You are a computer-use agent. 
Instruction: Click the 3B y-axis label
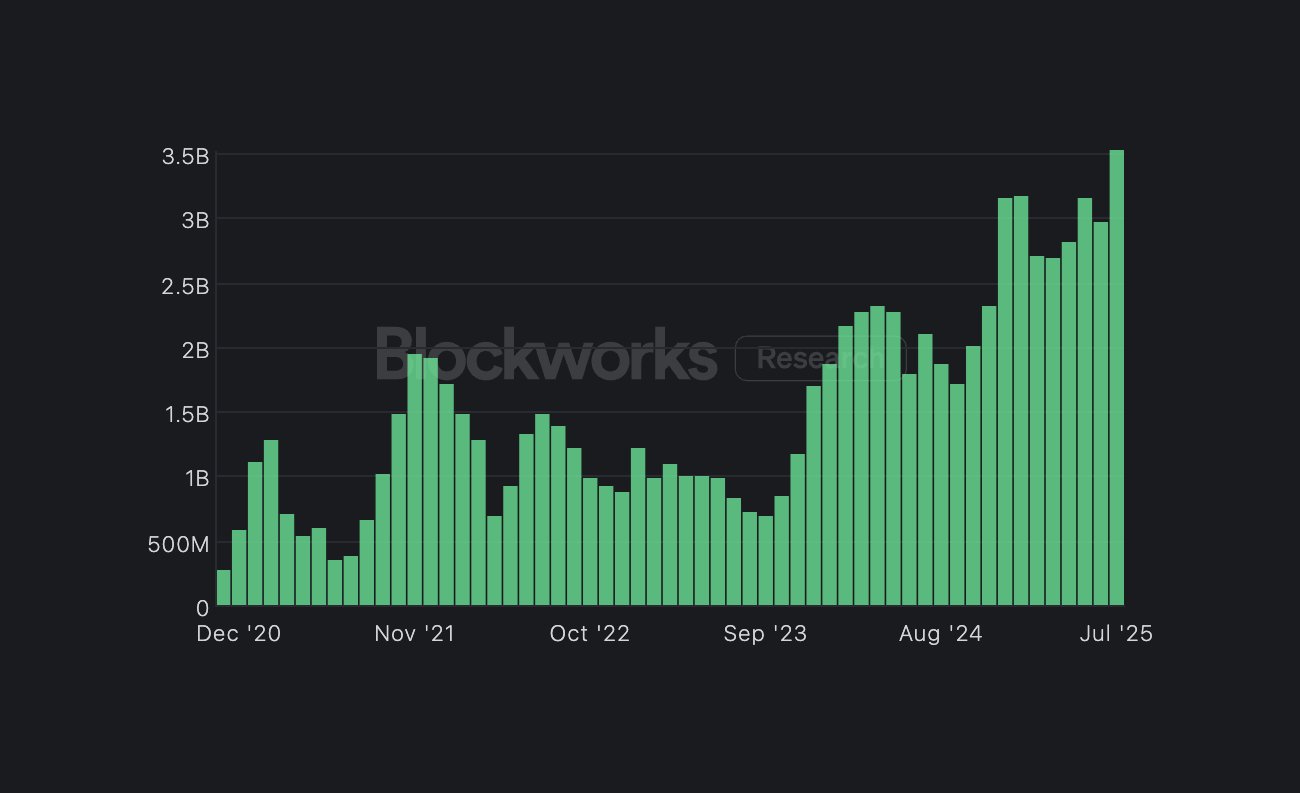pos(194,220)
